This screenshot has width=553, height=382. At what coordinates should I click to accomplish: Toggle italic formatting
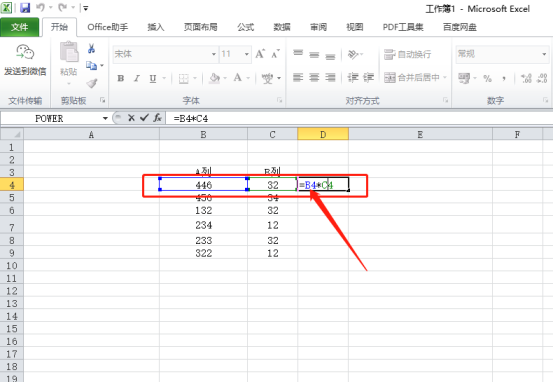click(x=137, y=78)
